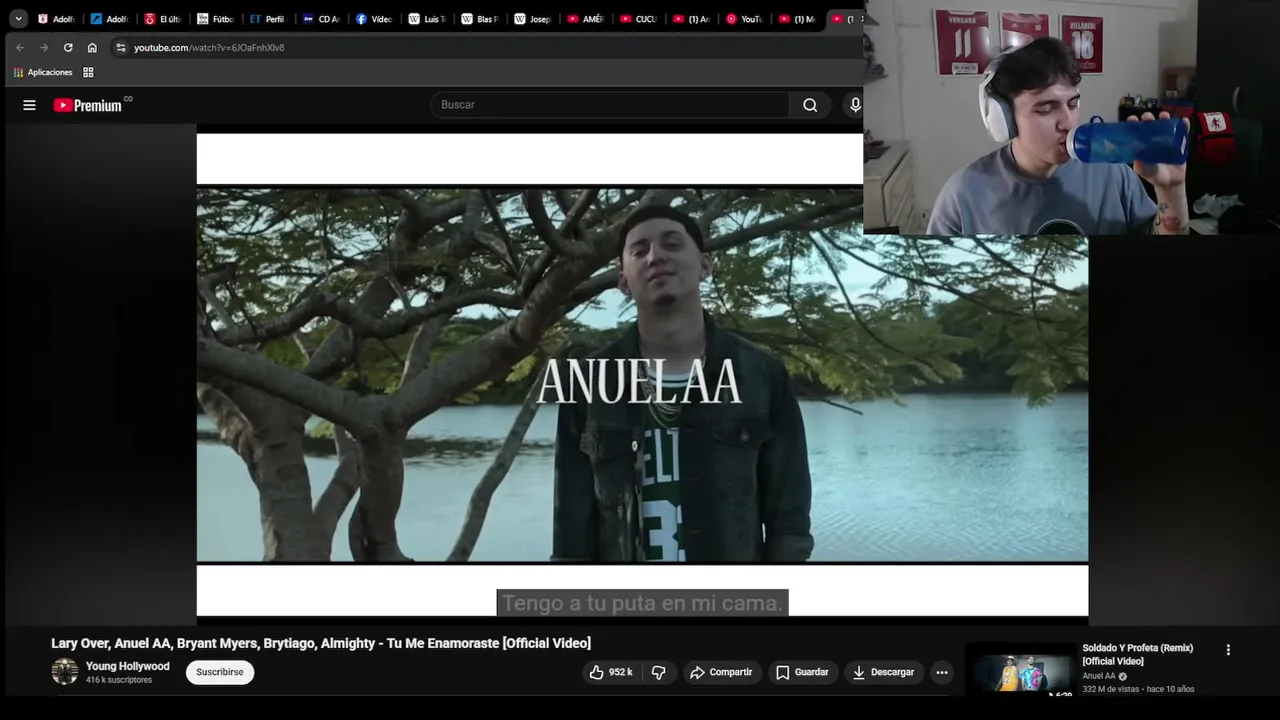Save video using Guardar button
Image resolution: width=1280 pixels, height=720 pixels.
802,672
